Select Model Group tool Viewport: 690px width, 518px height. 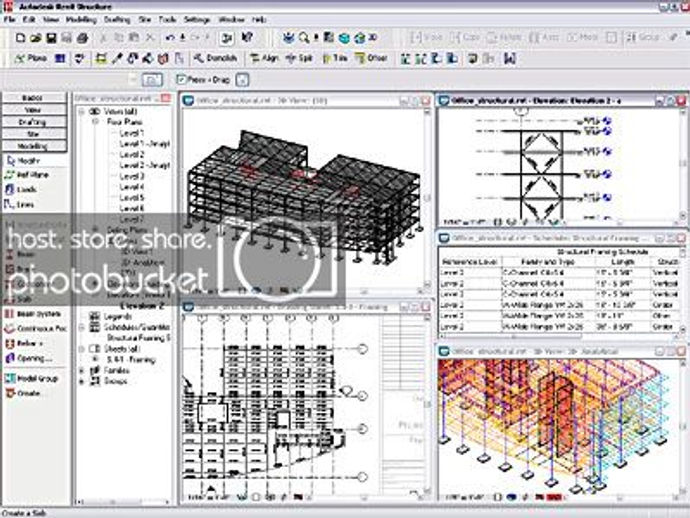(31, 378)
